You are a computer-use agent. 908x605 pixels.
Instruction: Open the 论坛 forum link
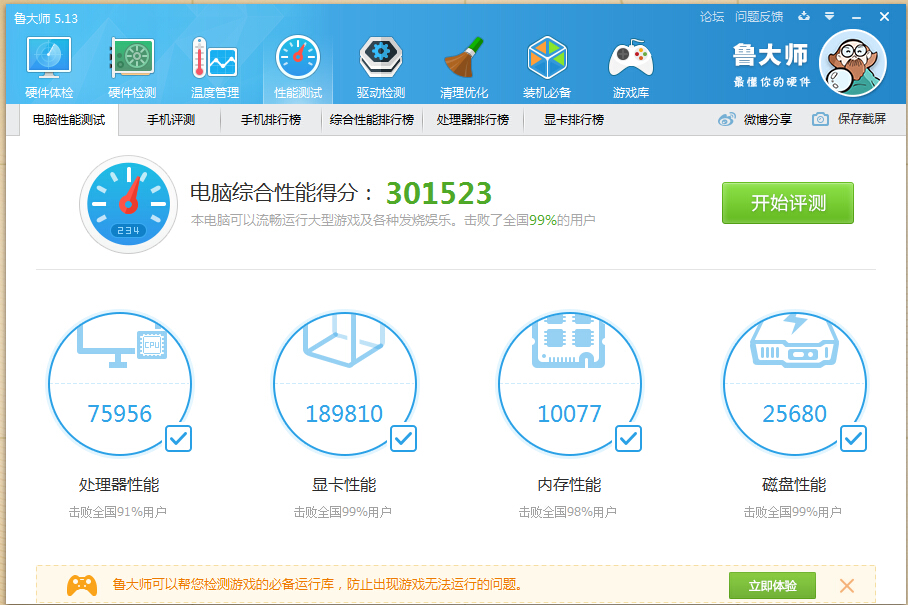point(712,17)
